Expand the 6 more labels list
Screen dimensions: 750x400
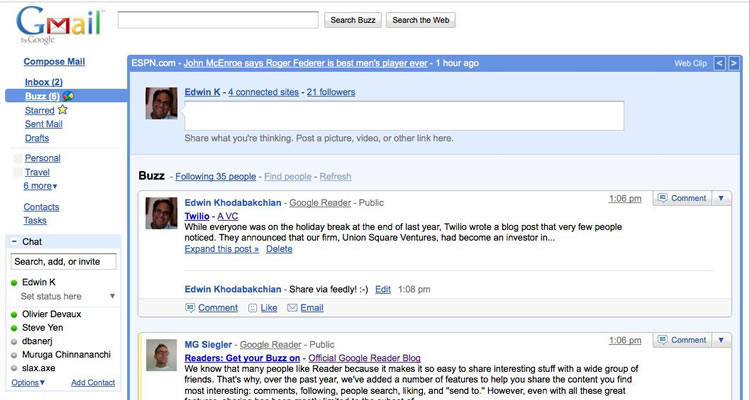pos(40,186)
